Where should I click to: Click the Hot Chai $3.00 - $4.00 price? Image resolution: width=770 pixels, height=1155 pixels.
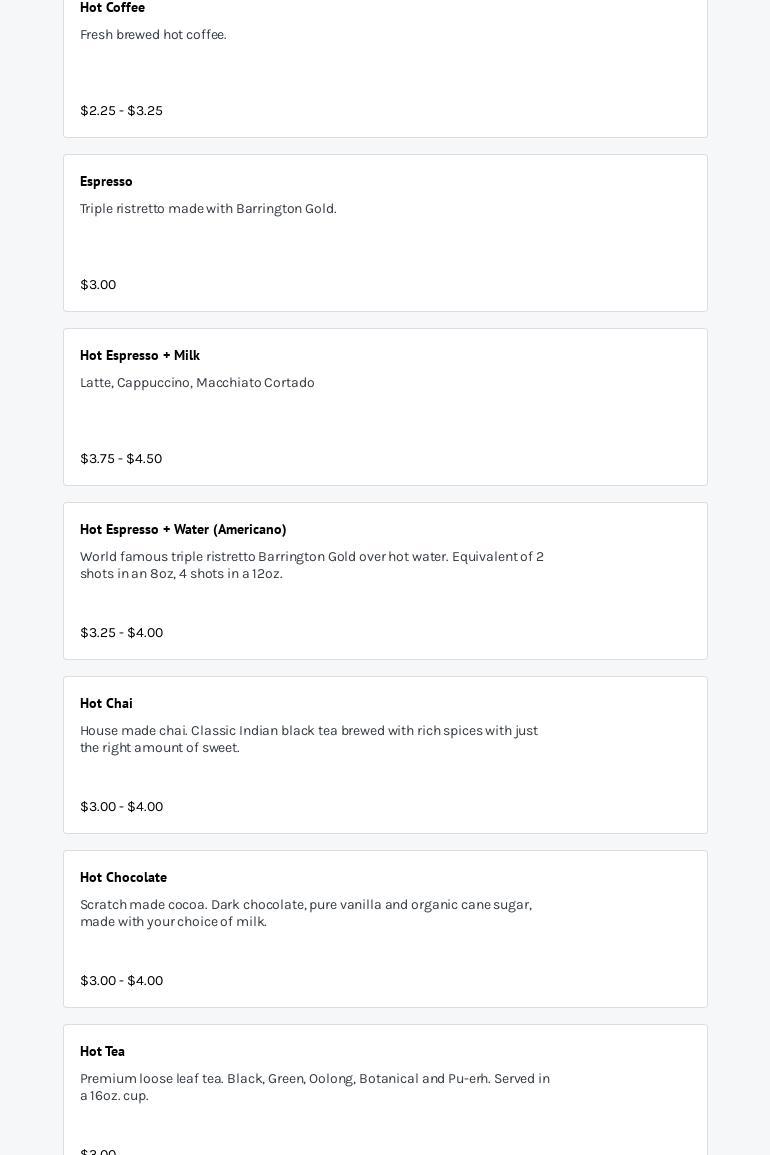click(121, 807)
